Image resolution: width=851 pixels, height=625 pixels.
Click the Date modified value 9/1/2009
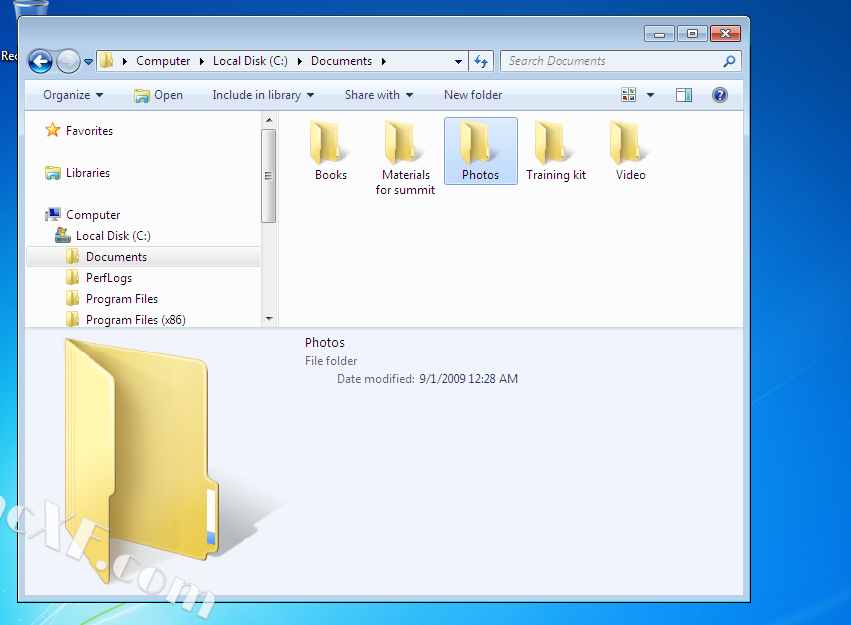(468, 379)
